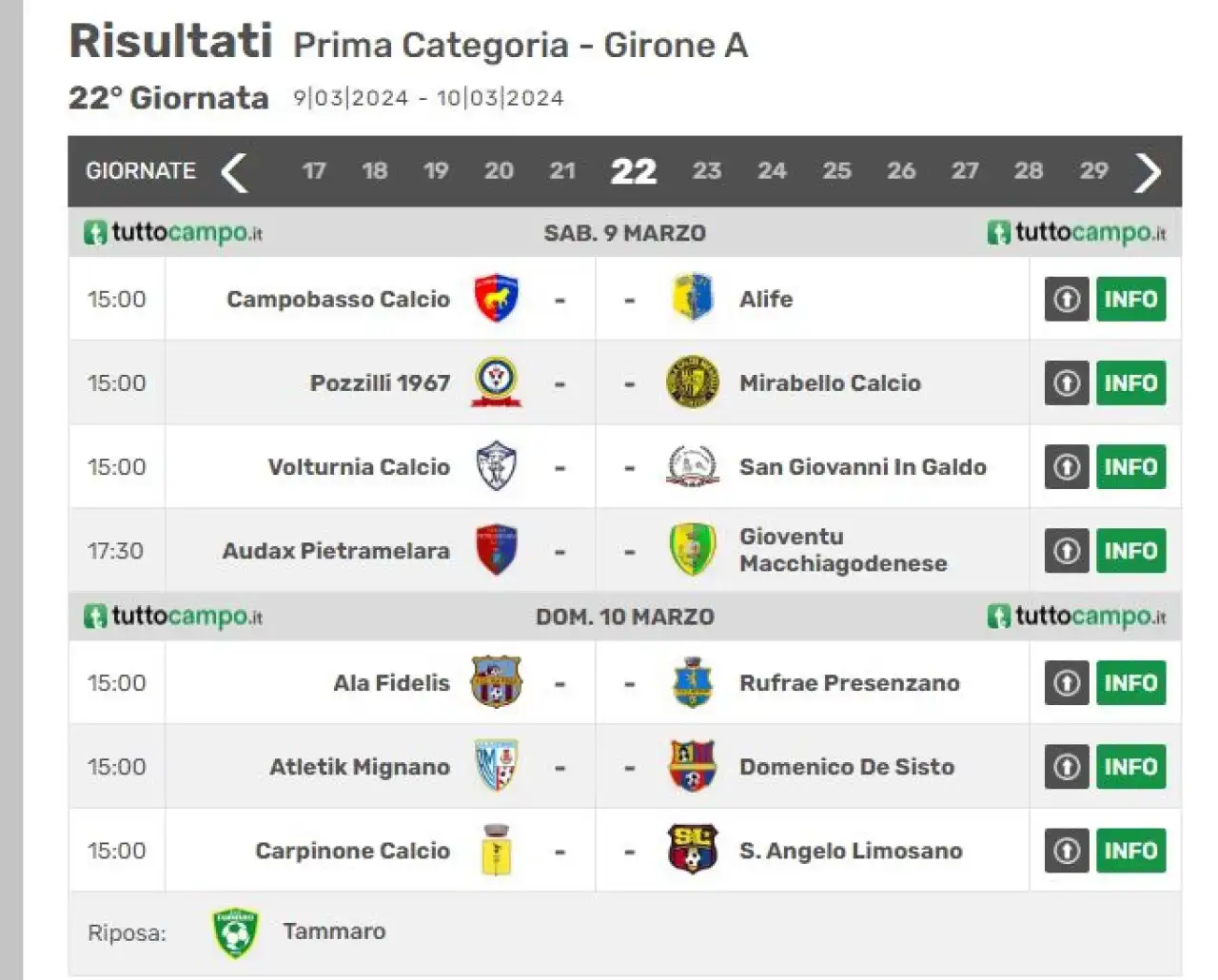This screenshot has width=1218, height=980.
Task: Click the Mirabello Calcio team crest
Action: [x=692, y=383]
